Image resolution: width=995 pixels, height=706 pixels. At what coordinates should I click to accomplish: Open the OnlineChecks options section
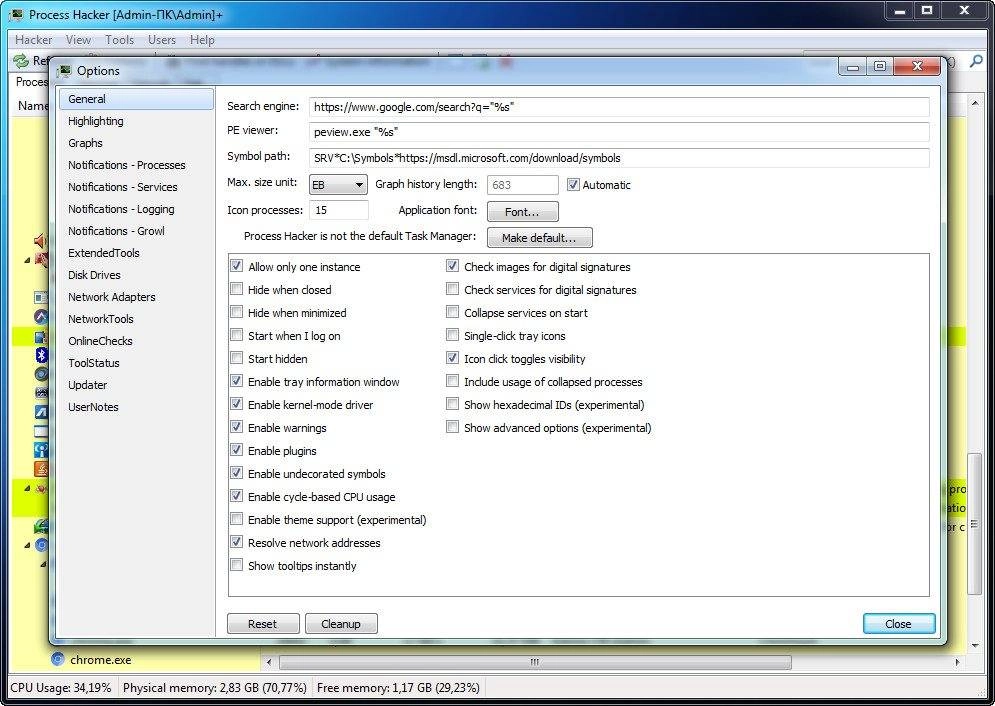click(x=100, y=341)
